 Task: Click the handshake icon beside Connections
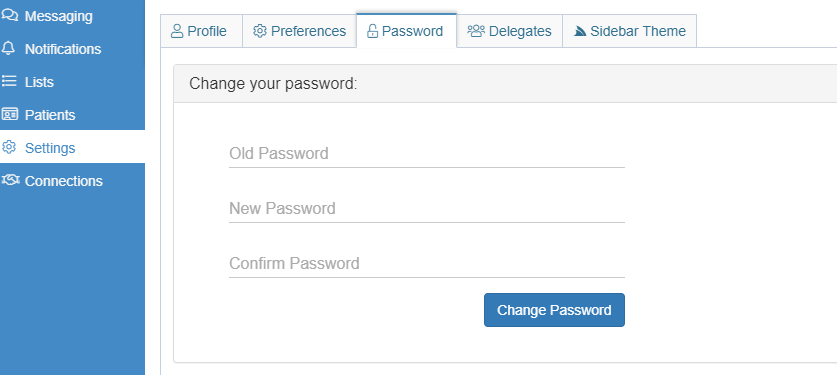point(10,180)
